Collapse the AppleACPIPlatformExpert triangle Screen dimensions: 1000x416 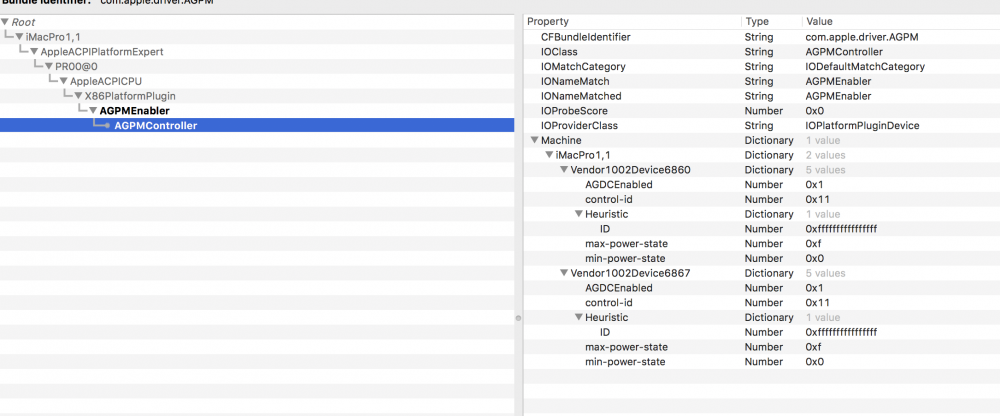[34, 52]
